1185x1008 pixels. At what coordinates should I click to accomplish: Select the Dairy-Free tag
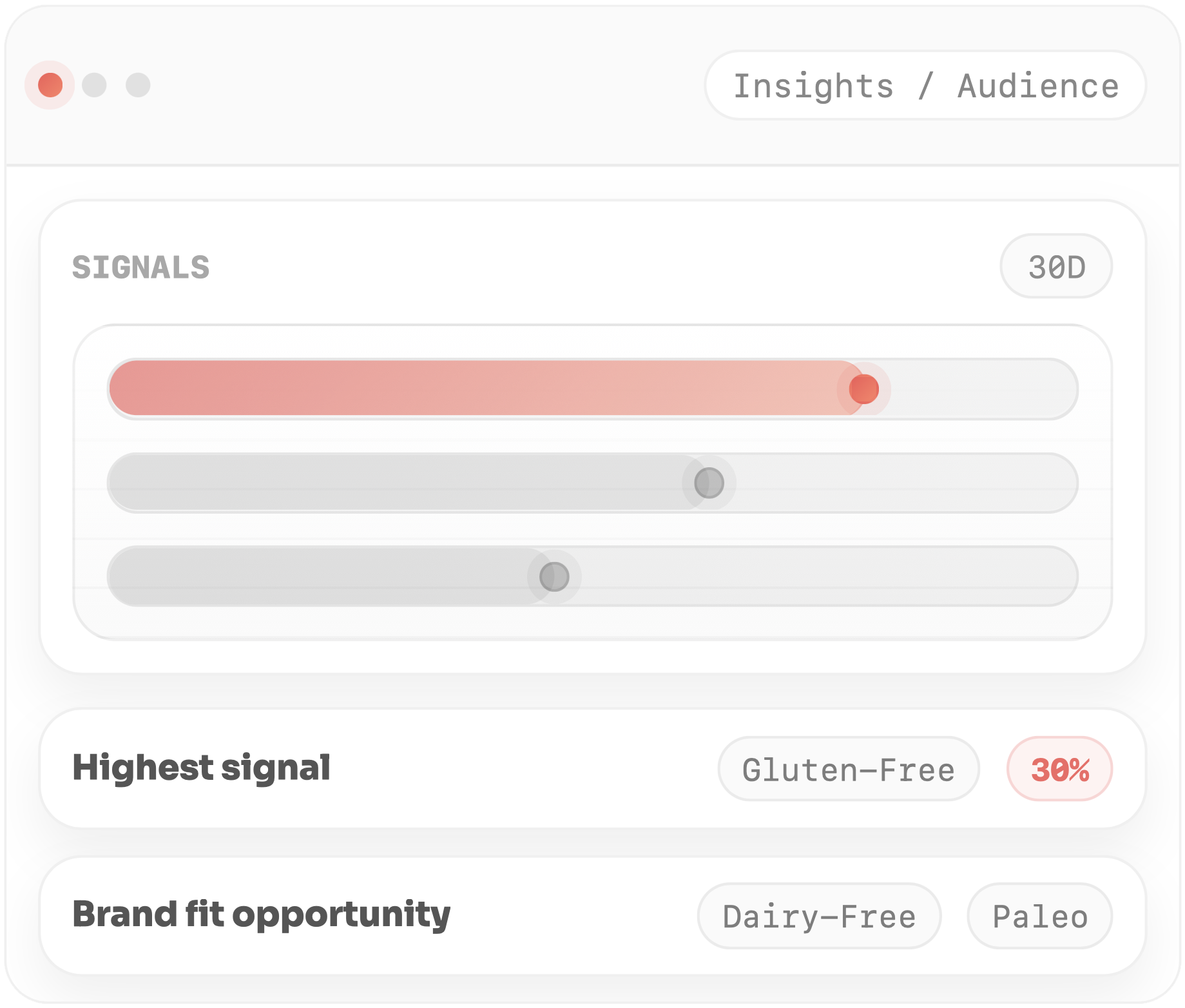point(819,916)
